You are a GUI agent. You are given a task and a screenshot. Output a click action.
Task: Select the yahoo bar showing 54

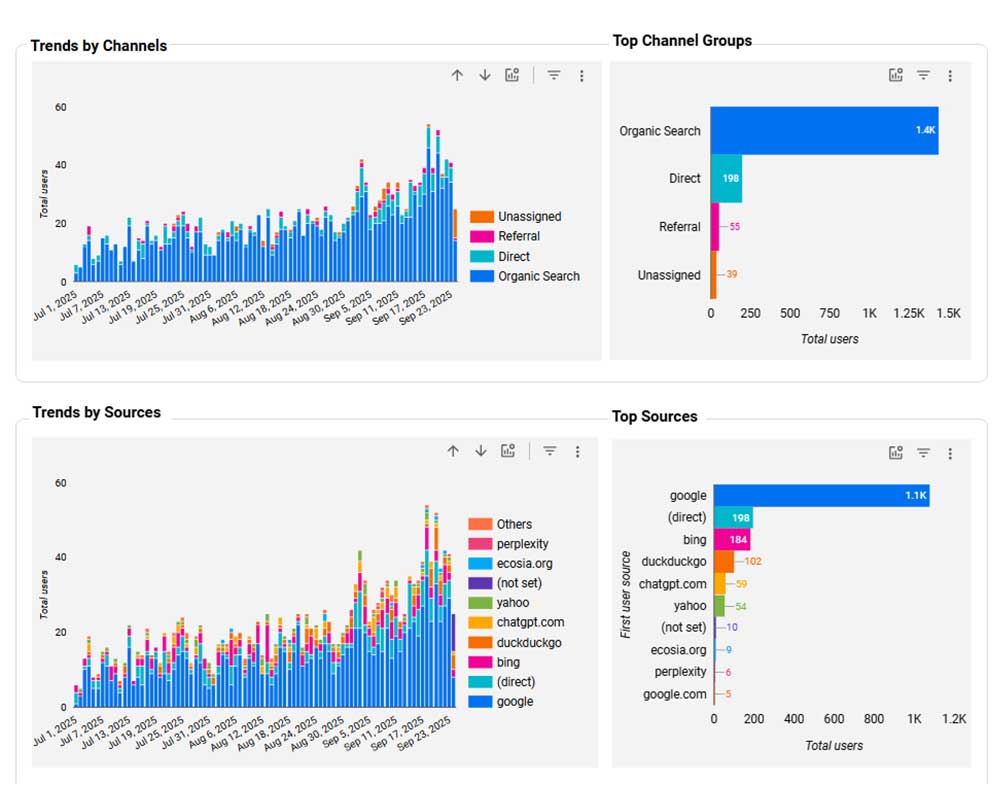click(719, 606)
